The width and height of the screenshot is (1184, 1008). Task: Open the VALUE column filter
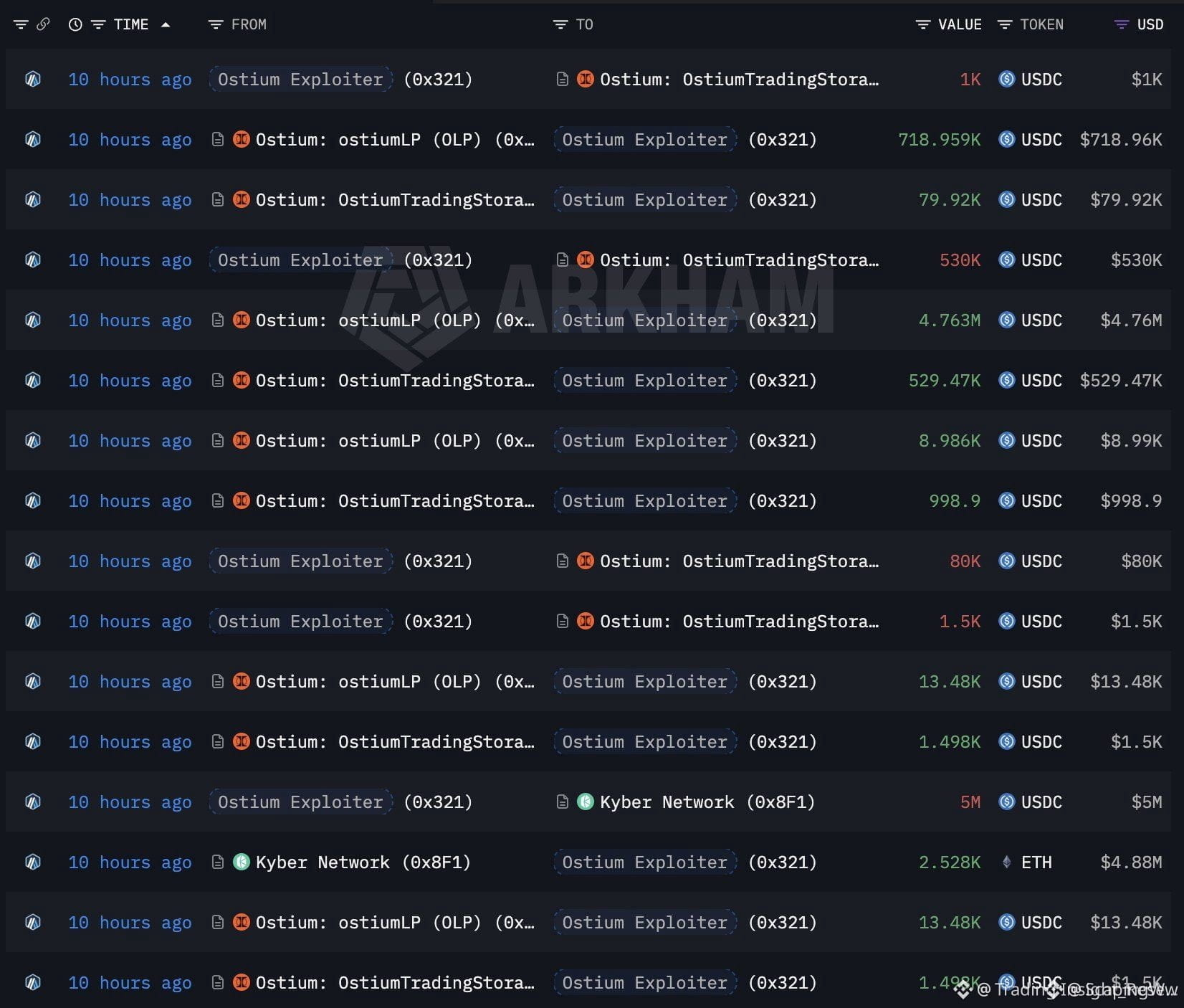coord(922,24)
